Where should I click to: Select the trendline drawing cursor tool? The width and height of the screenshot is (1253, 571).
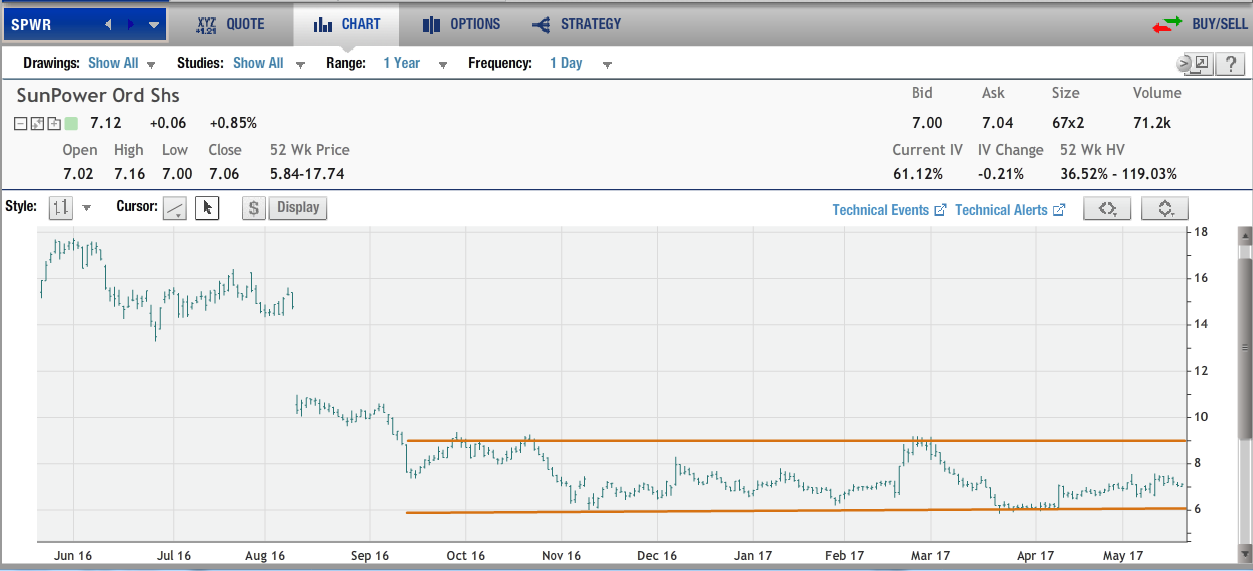coord(175,208)
